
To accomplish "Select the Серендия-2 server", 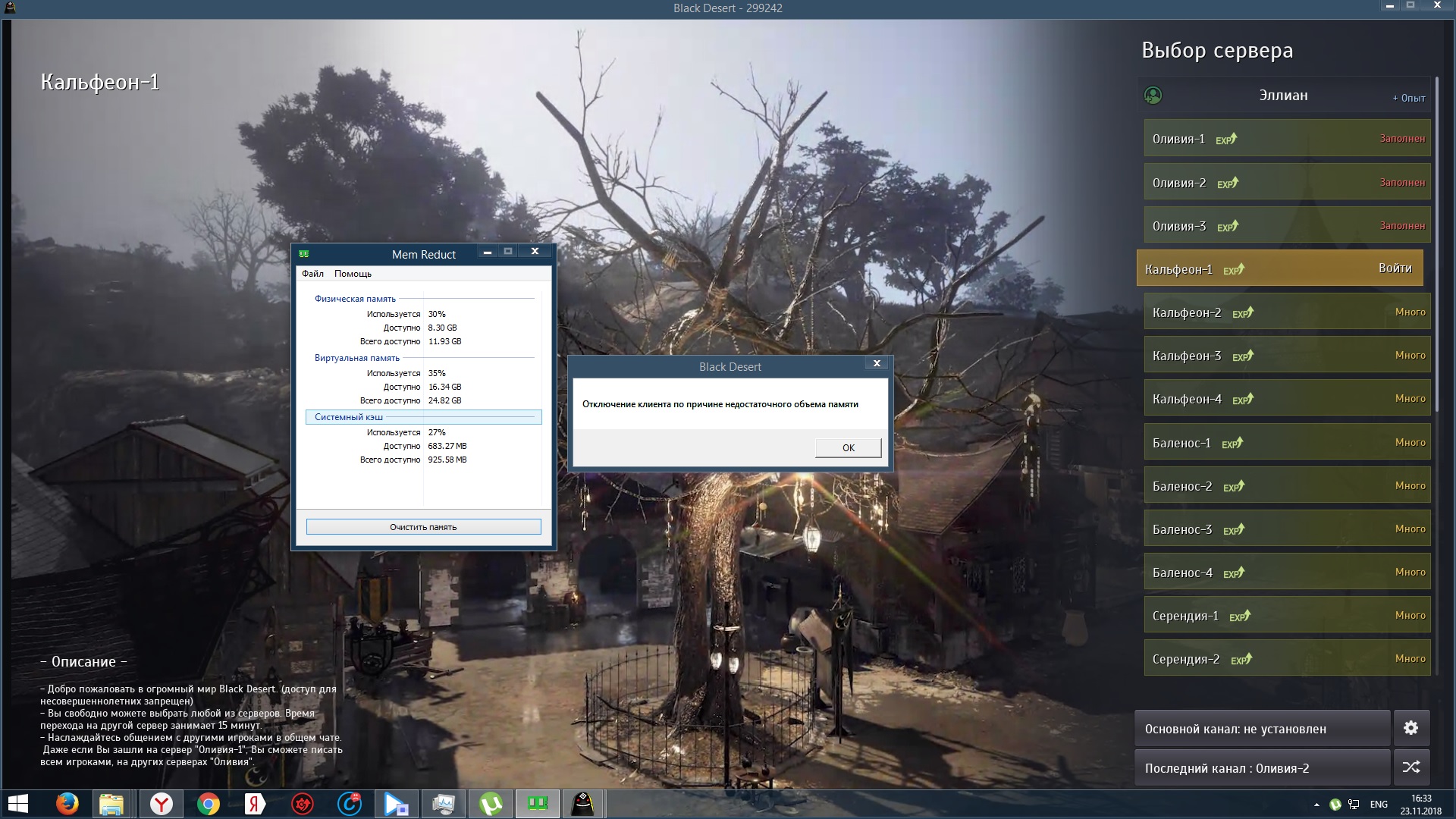I will point(1287,658).
